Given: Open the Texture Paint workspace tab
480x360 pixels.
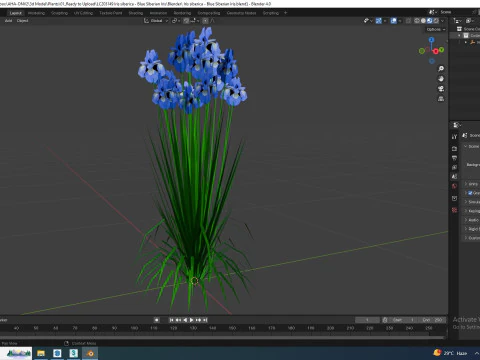Looking at the screenshot, I should point(111,13).
